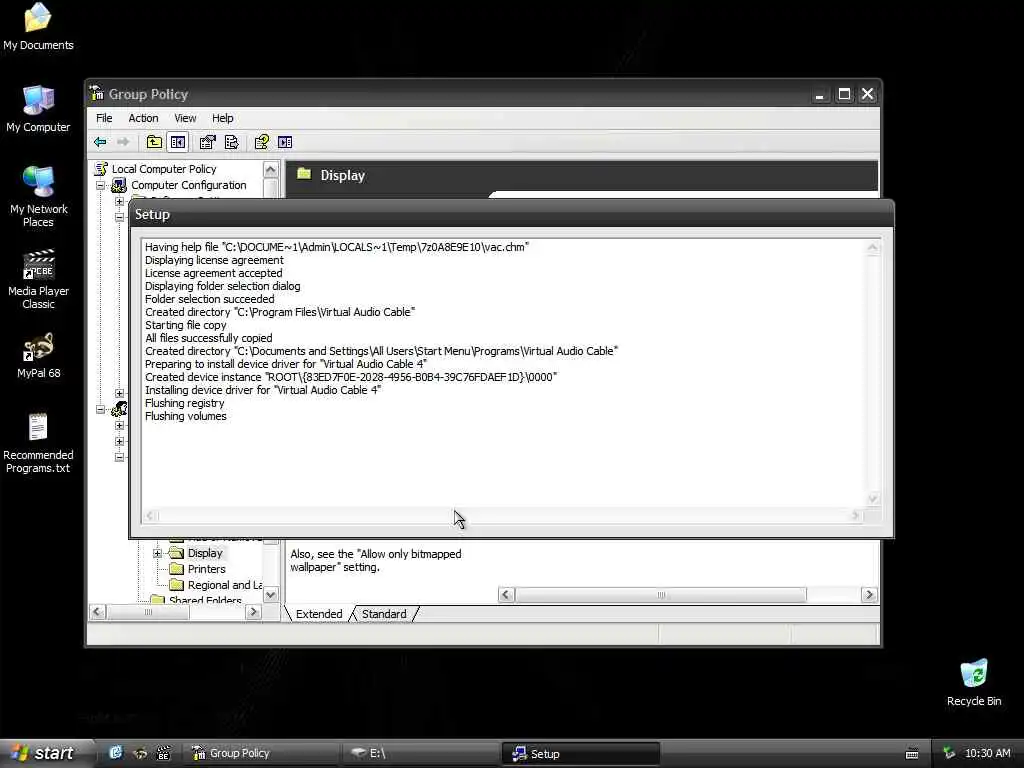Viewport: 1024px width, 768px height.
Task: Click tree pane scroll down arrow
Action: point(271,594)
